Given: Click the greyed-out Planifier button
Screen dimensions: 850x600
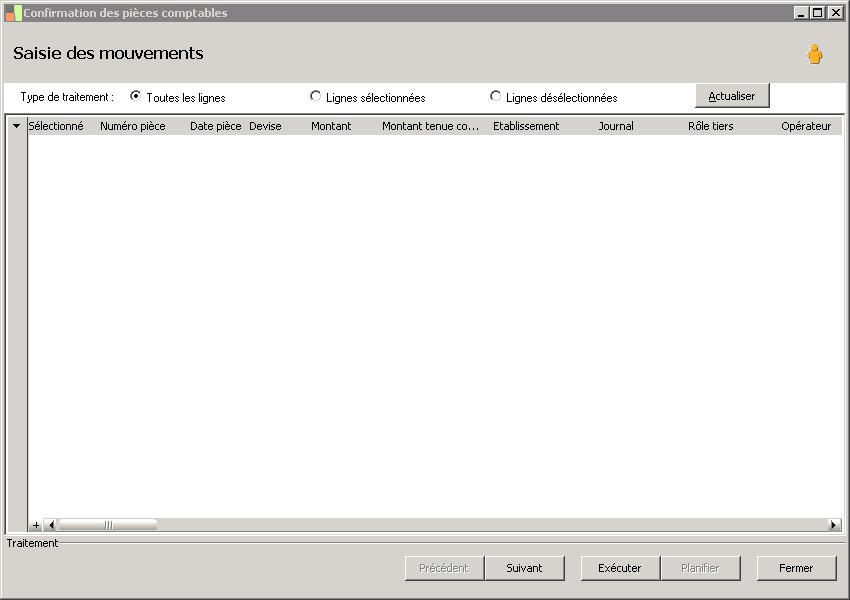Looking at the screenshot, I should (700, 568).
